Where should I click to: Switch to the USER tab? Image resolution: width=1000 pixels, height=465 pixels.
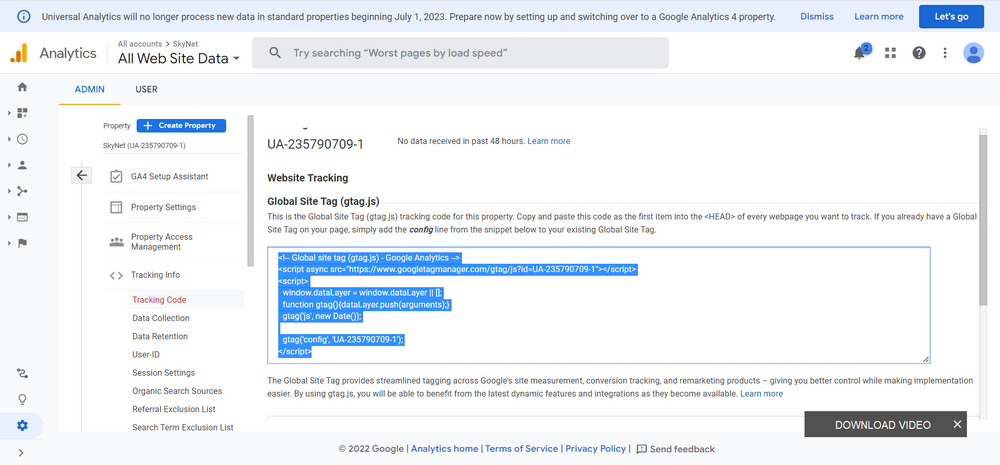pos(146,89)
